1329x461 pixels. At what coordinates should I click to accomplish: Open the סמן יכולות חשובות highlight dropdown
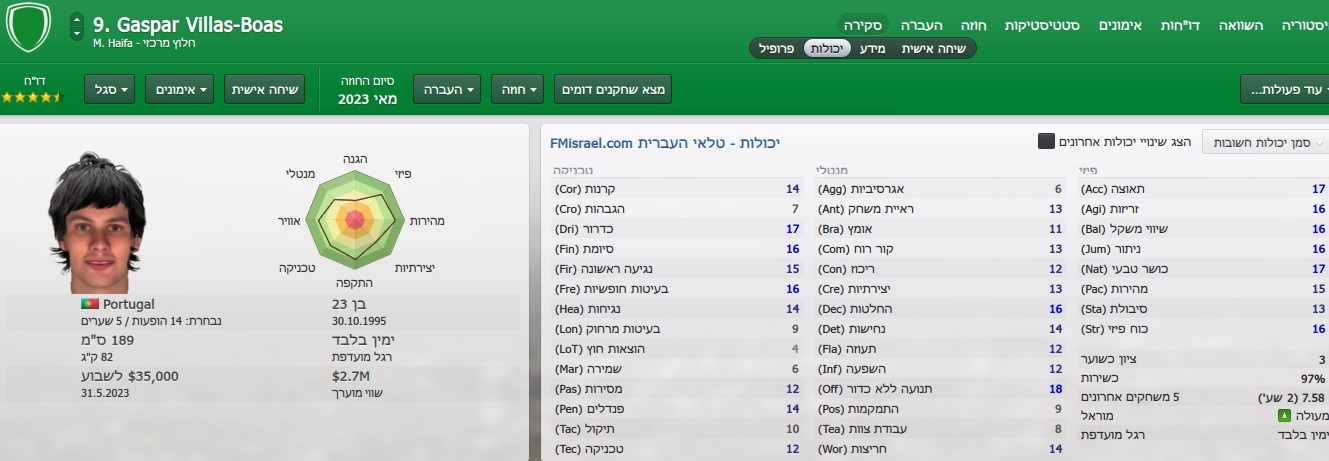tap(1264, 143)
